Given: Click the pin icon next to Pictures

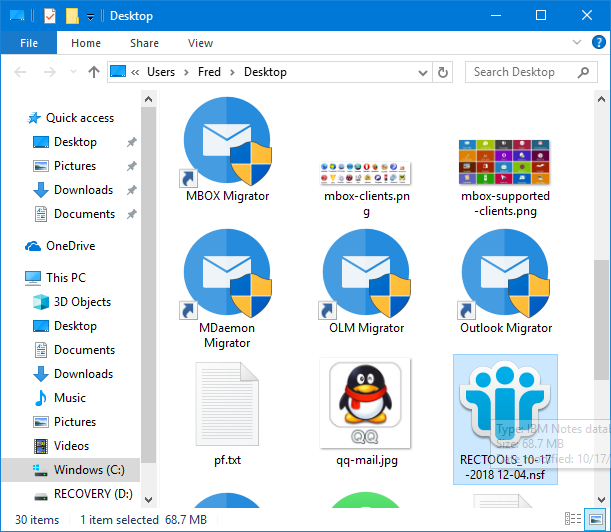Looking at the screenshot, I should point(132,166).
